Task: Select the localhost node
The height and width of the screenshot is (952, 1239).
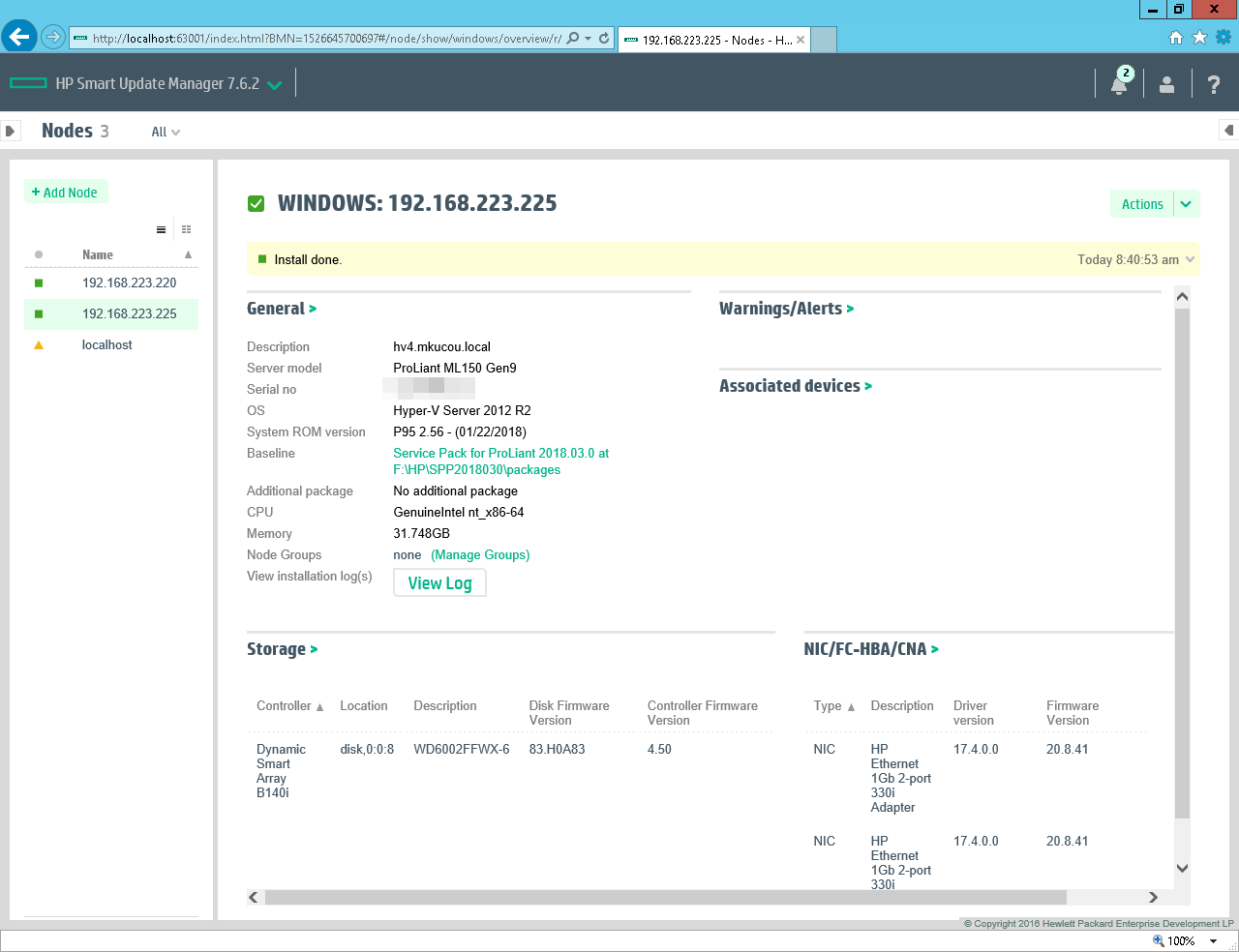Action: click(x=106, y=345)
